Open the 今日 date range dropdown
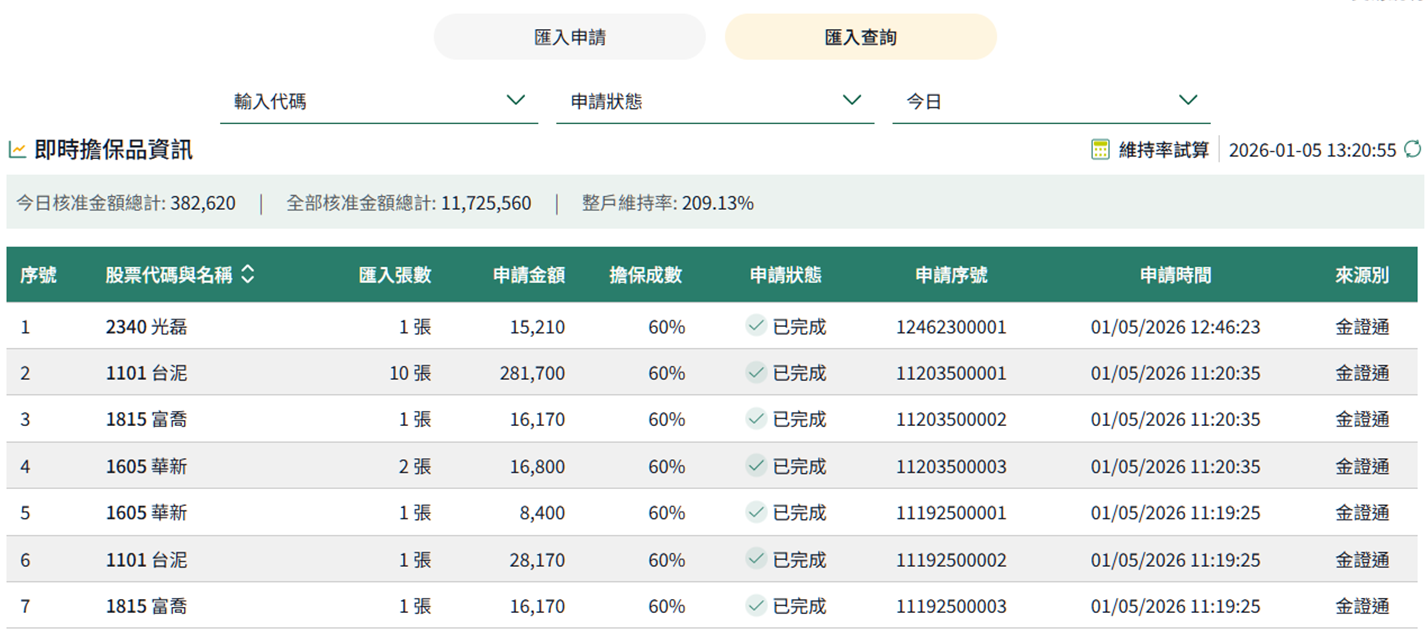The image size is (1425, 634). pyautogui.click(x=1050, y=101)
